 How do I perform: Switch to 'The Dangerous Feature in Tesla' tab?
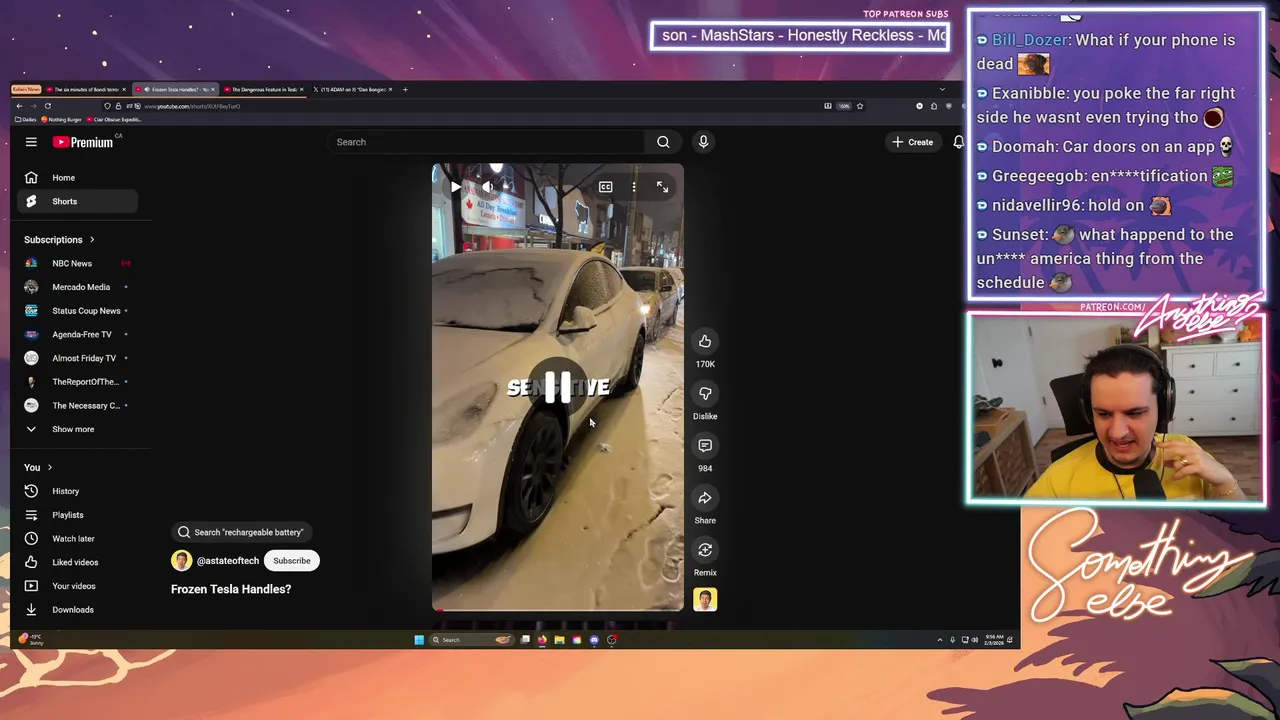coord(262,90)
